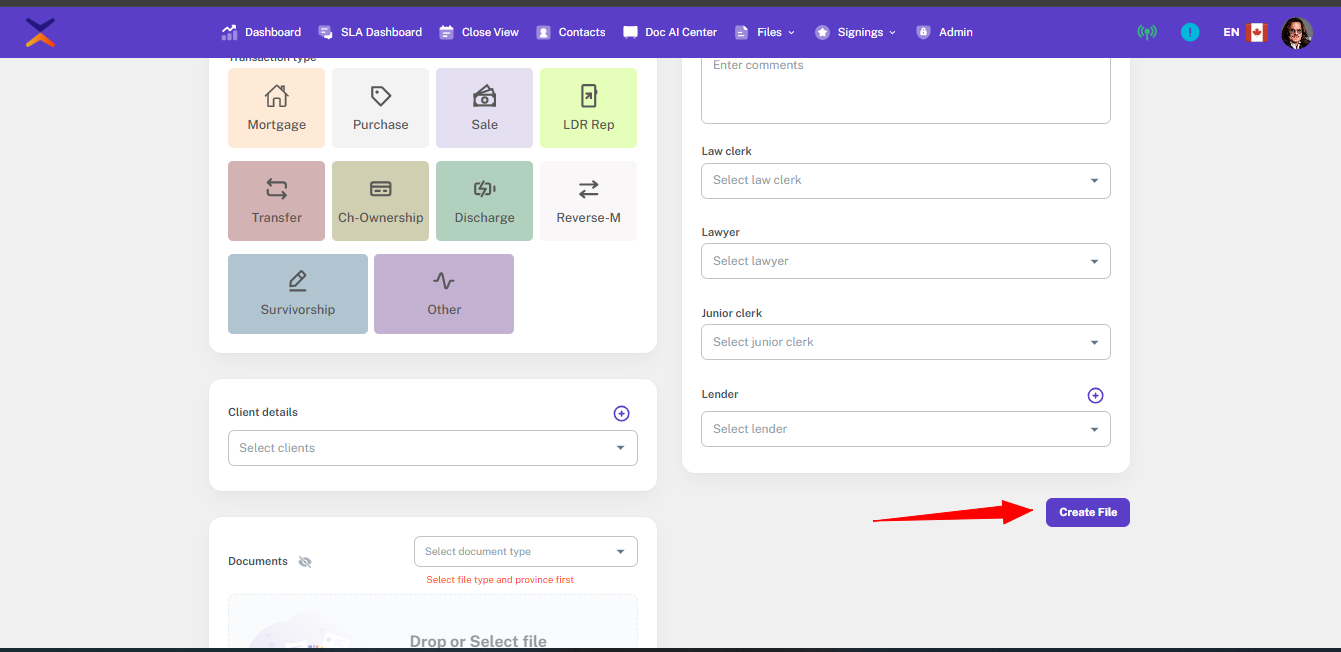Screen dimensions: 1341x652
Task: Select the LDR Rep transaction option
Action: pos(588,108)
